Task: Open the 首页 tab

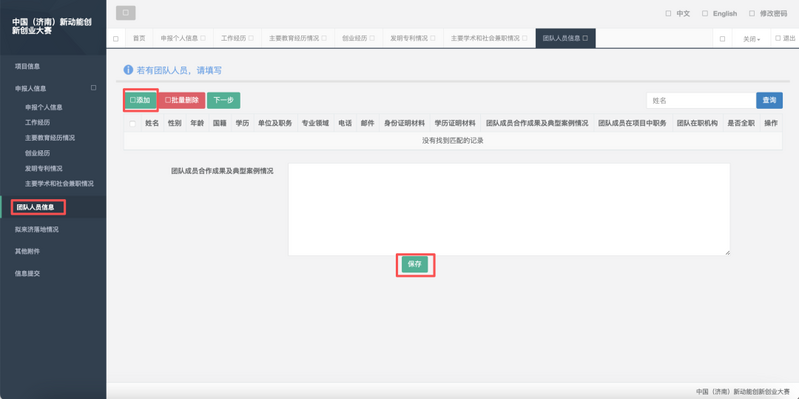Action: 139,38
